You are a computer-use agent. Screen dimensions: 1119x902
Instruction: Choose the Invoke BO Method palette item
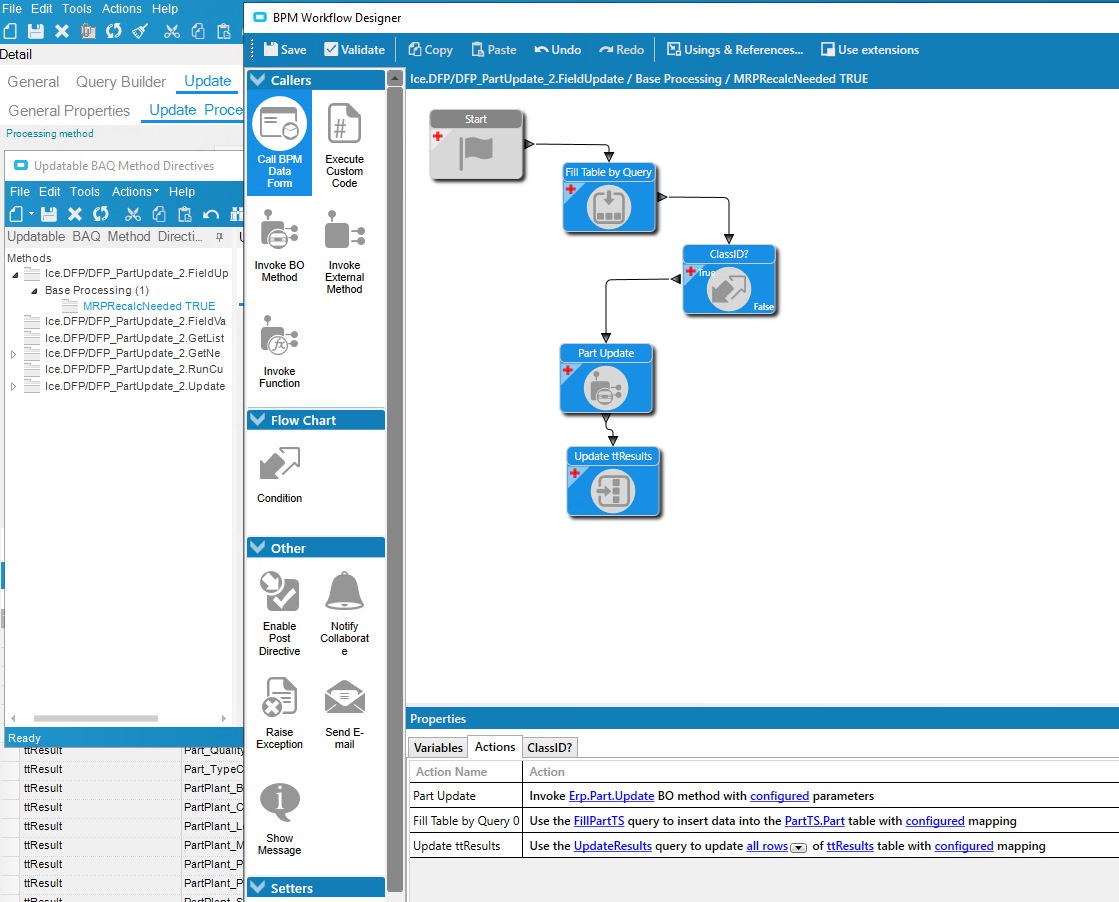coord(279,245)
